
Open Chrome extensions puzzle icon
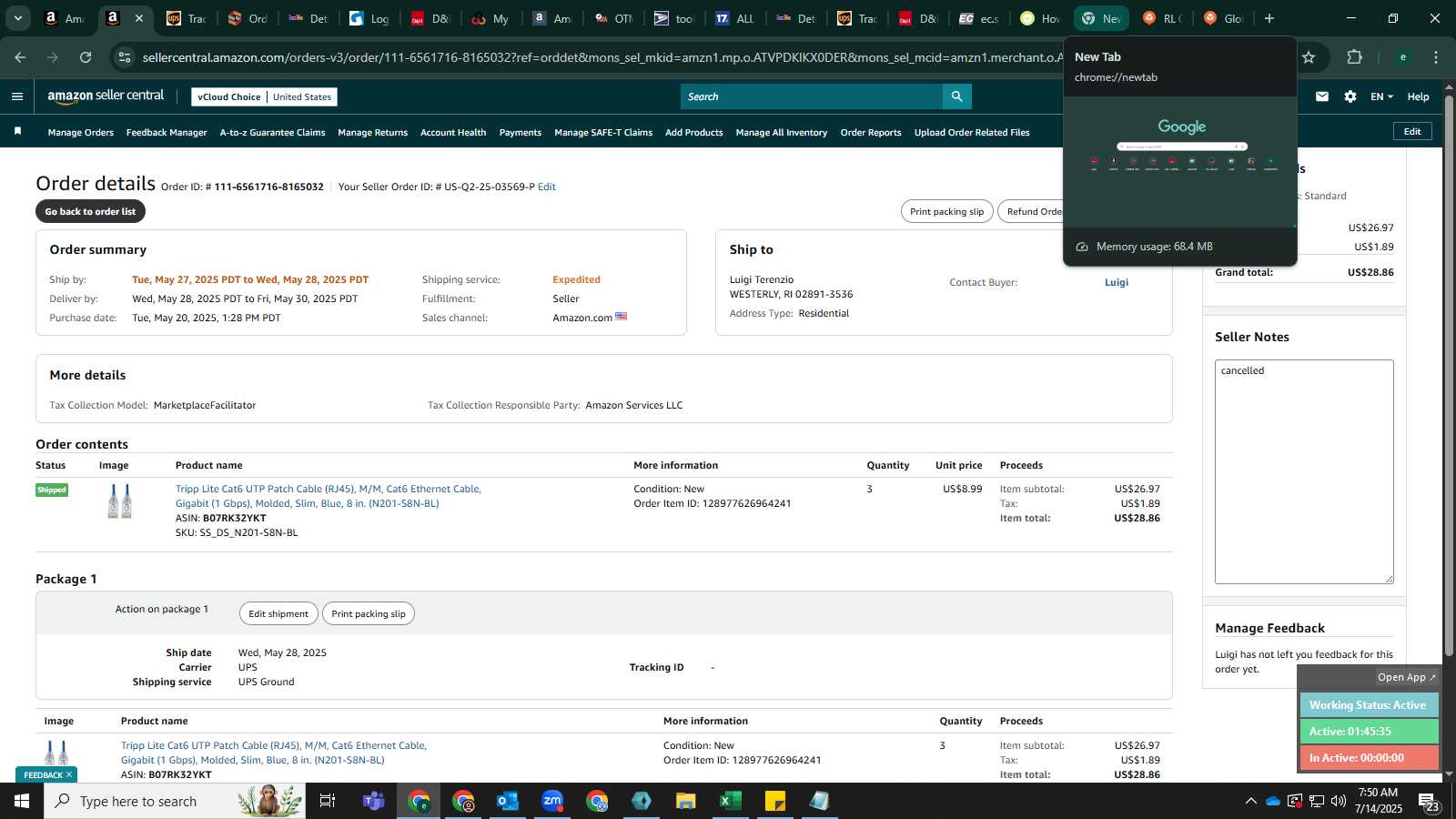tap(1354, 57)
